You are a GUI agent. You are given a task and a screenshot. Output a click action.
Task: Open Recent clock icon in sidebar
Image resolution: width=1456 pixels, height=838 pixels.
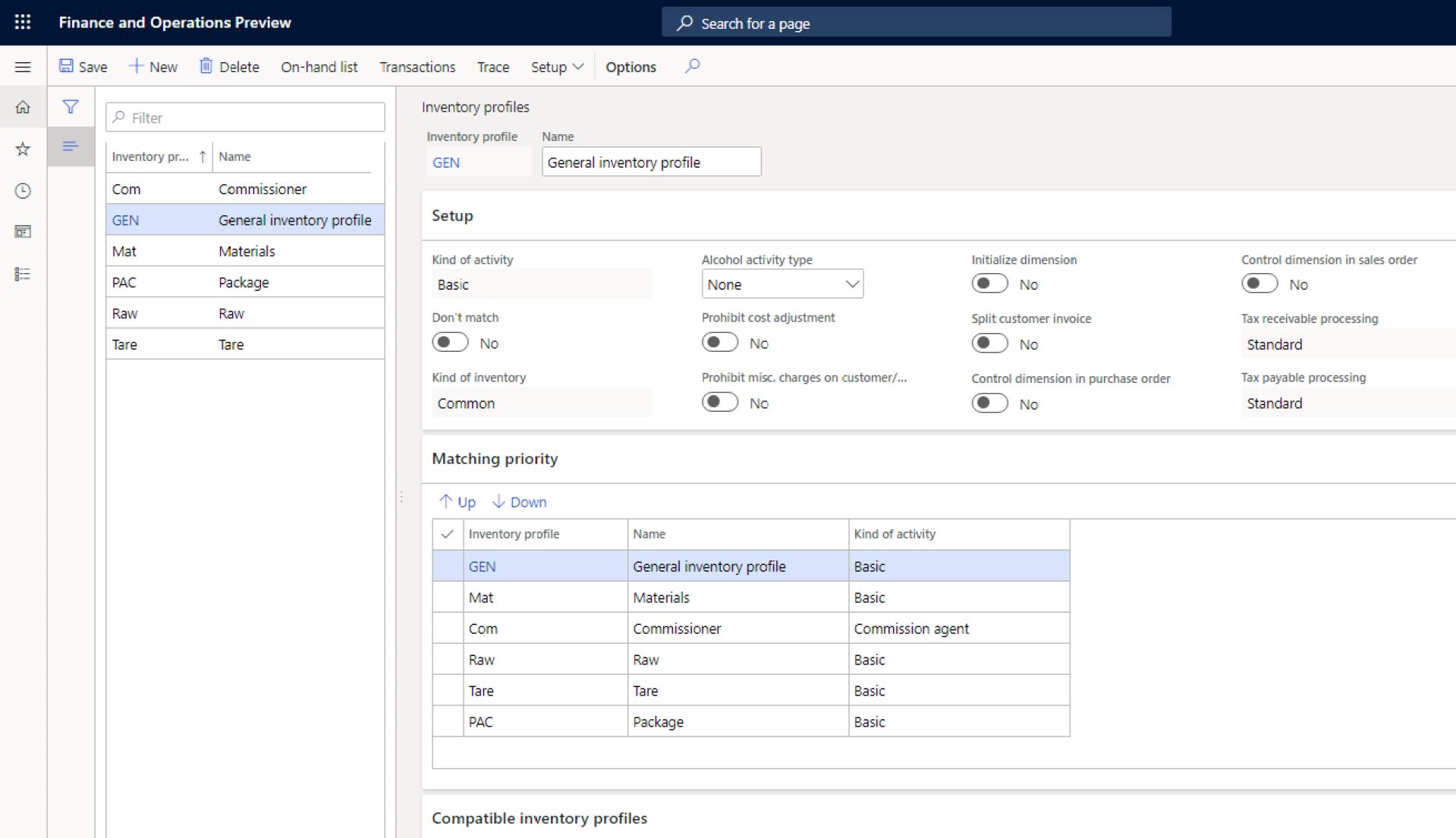coord(23,190)
